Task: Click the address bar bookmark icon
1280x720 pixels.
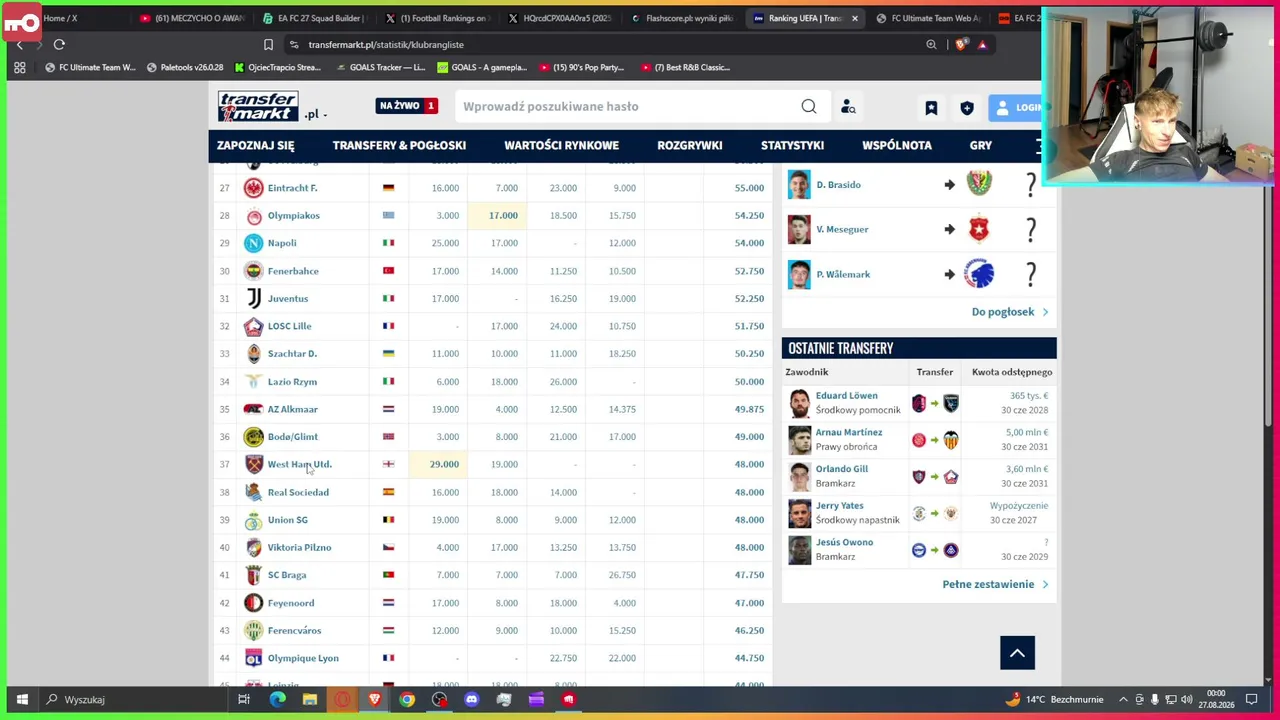Action: [x=268, y=45]
